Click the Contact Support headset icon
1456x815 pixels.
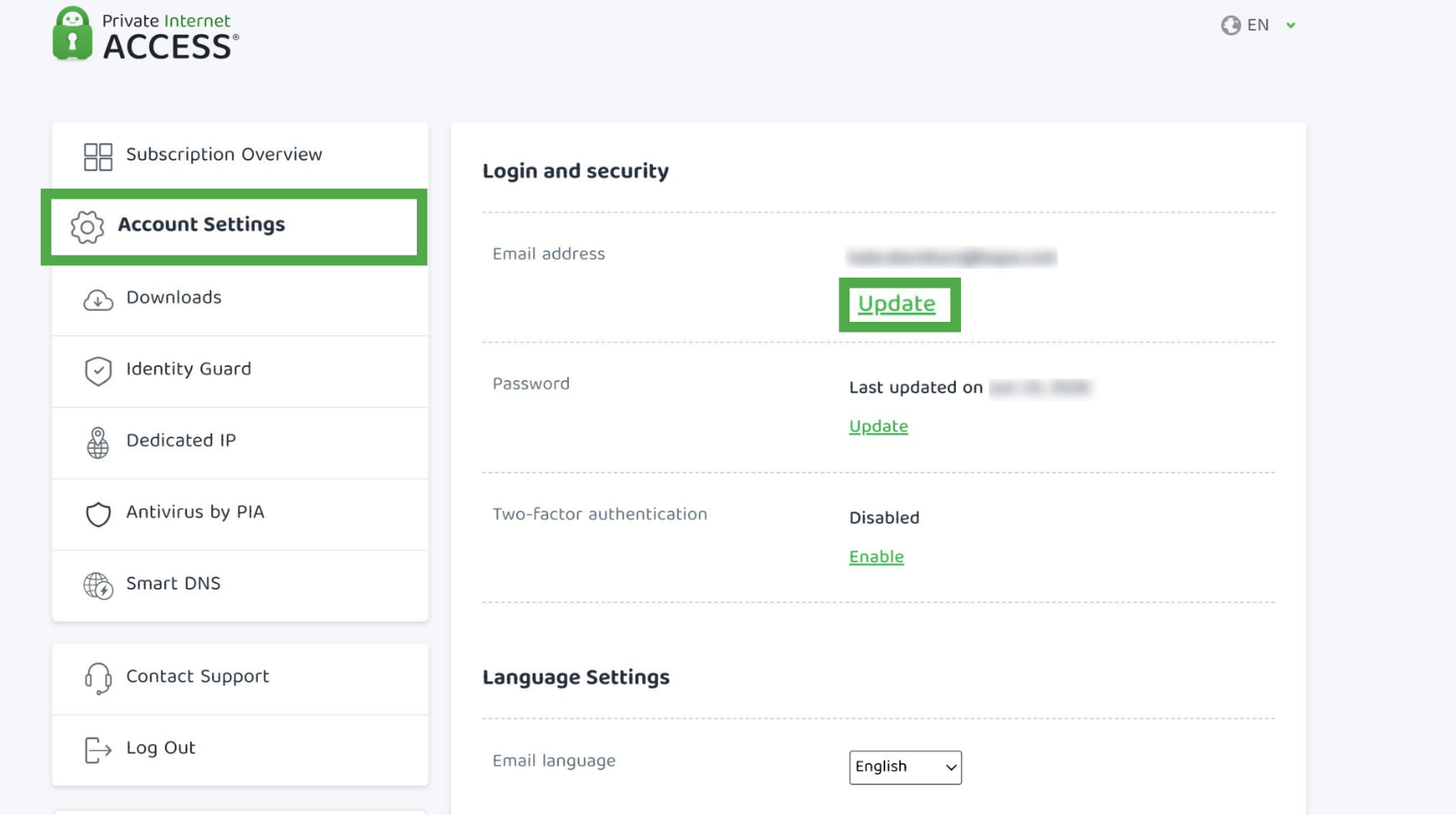pyautogui.click(x=98, y=679)
